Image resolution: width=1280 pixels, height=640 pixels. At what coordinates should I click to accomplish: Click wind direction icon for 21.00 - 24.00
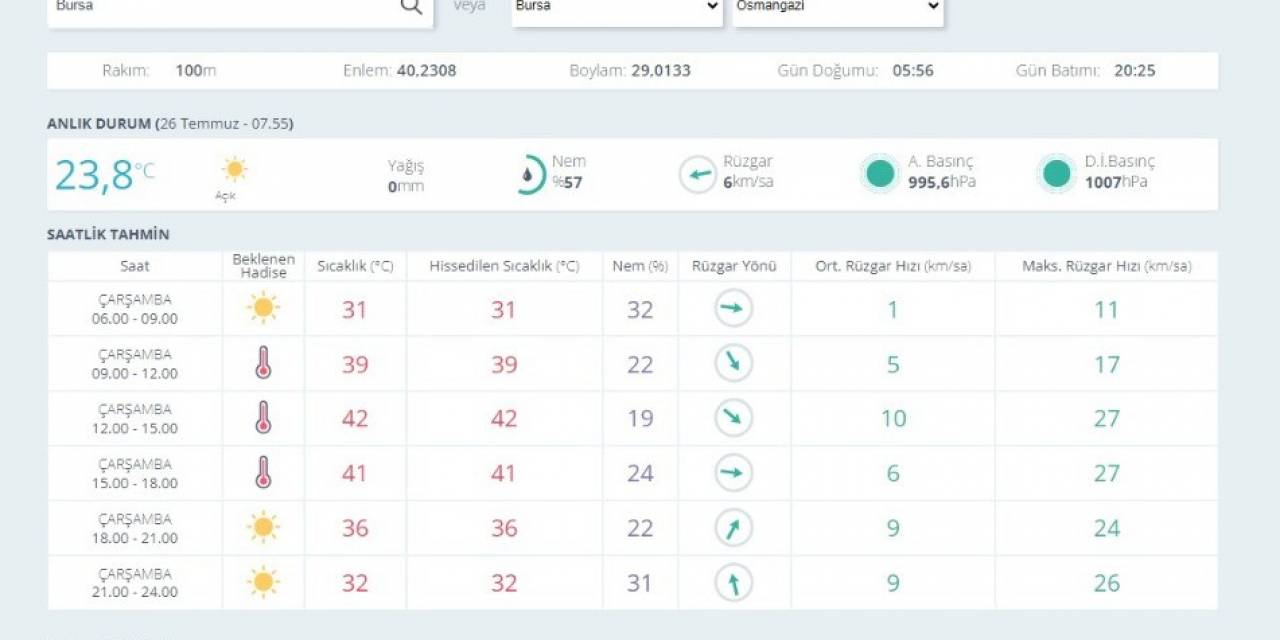pos(733,582)
